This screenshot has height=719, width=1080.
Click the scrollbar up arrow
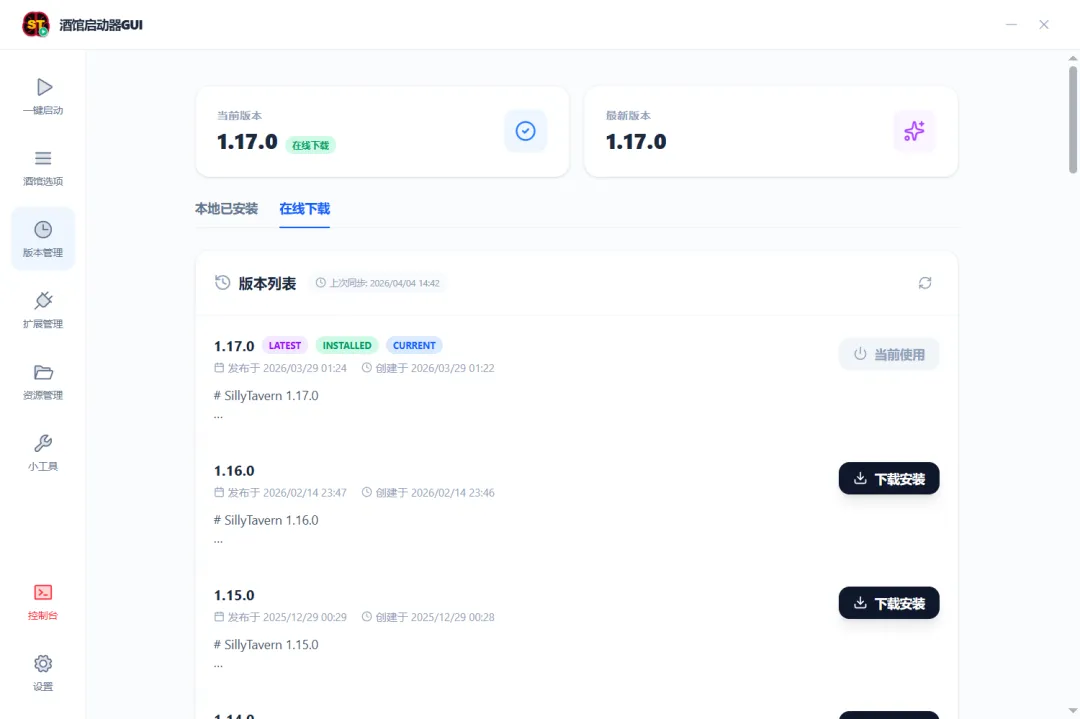click(1072, 59)
